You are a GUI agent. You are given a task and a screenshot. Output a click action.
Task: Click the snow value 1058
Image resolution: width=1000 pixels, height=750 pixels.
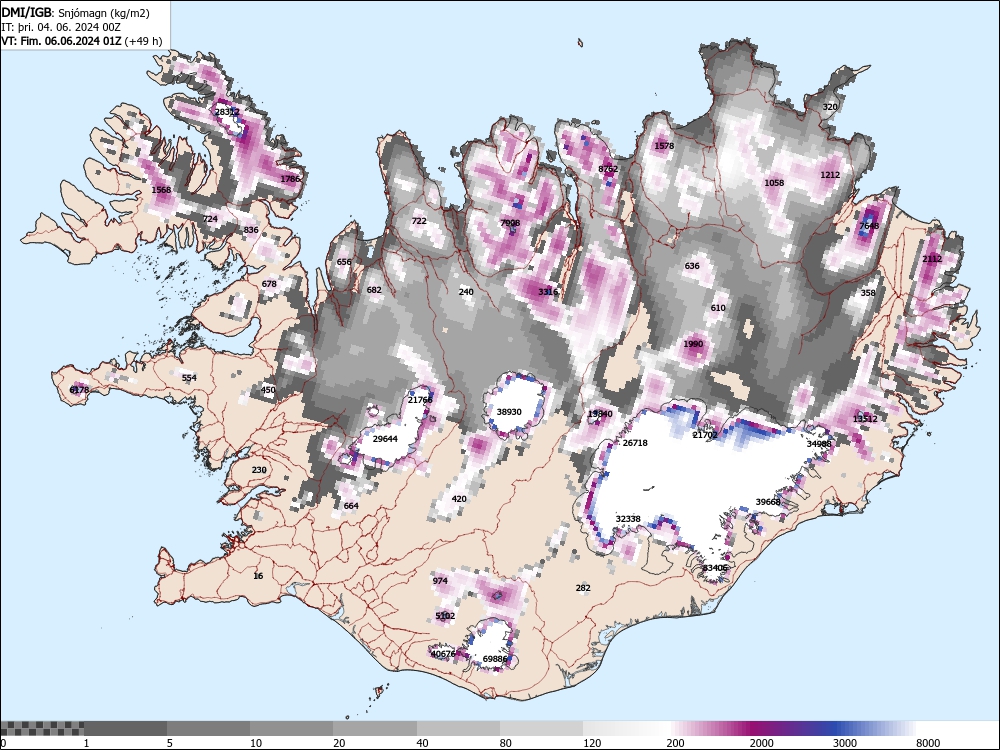coord(774,183)
